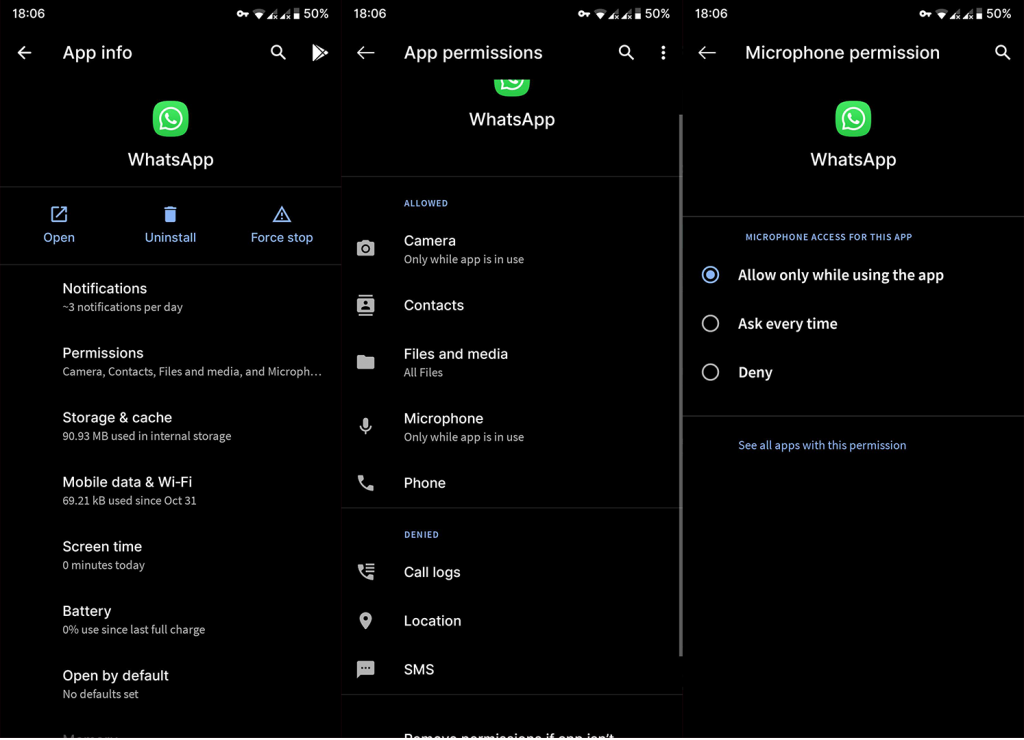Viewport: 1024px width, 740px height.
Task: Tap the DENIED section header
Action: pos(421,534)
